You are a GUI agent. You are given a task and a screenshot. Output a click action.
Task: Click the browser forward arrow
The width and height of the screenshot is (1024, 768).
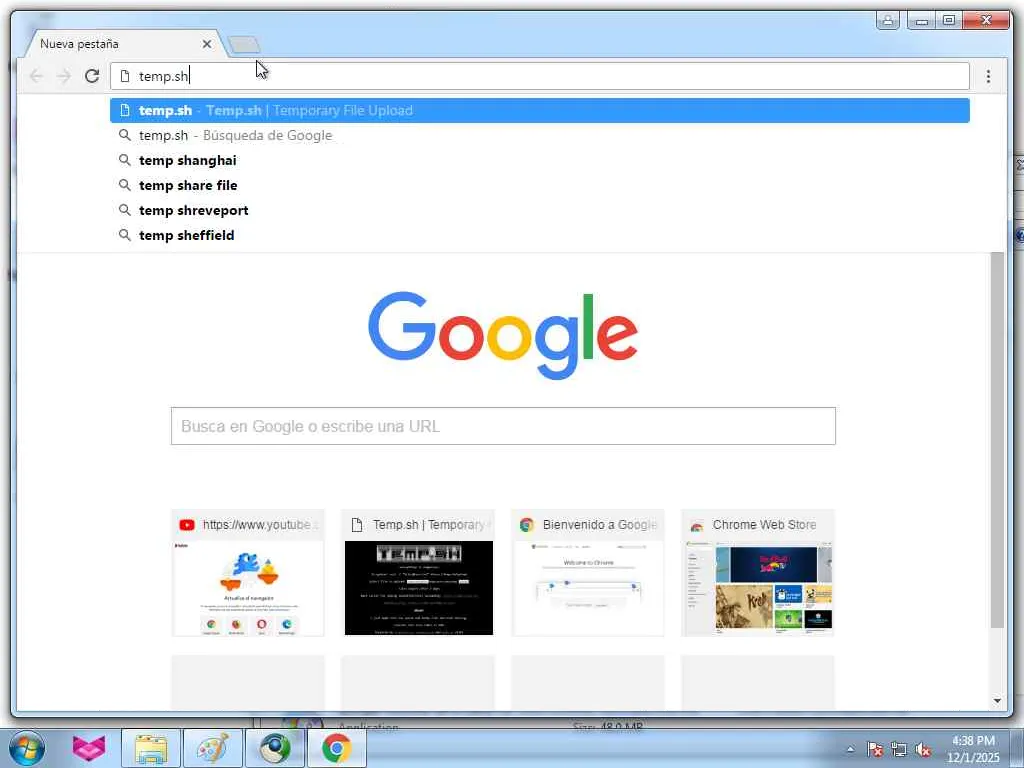(64, 76)
